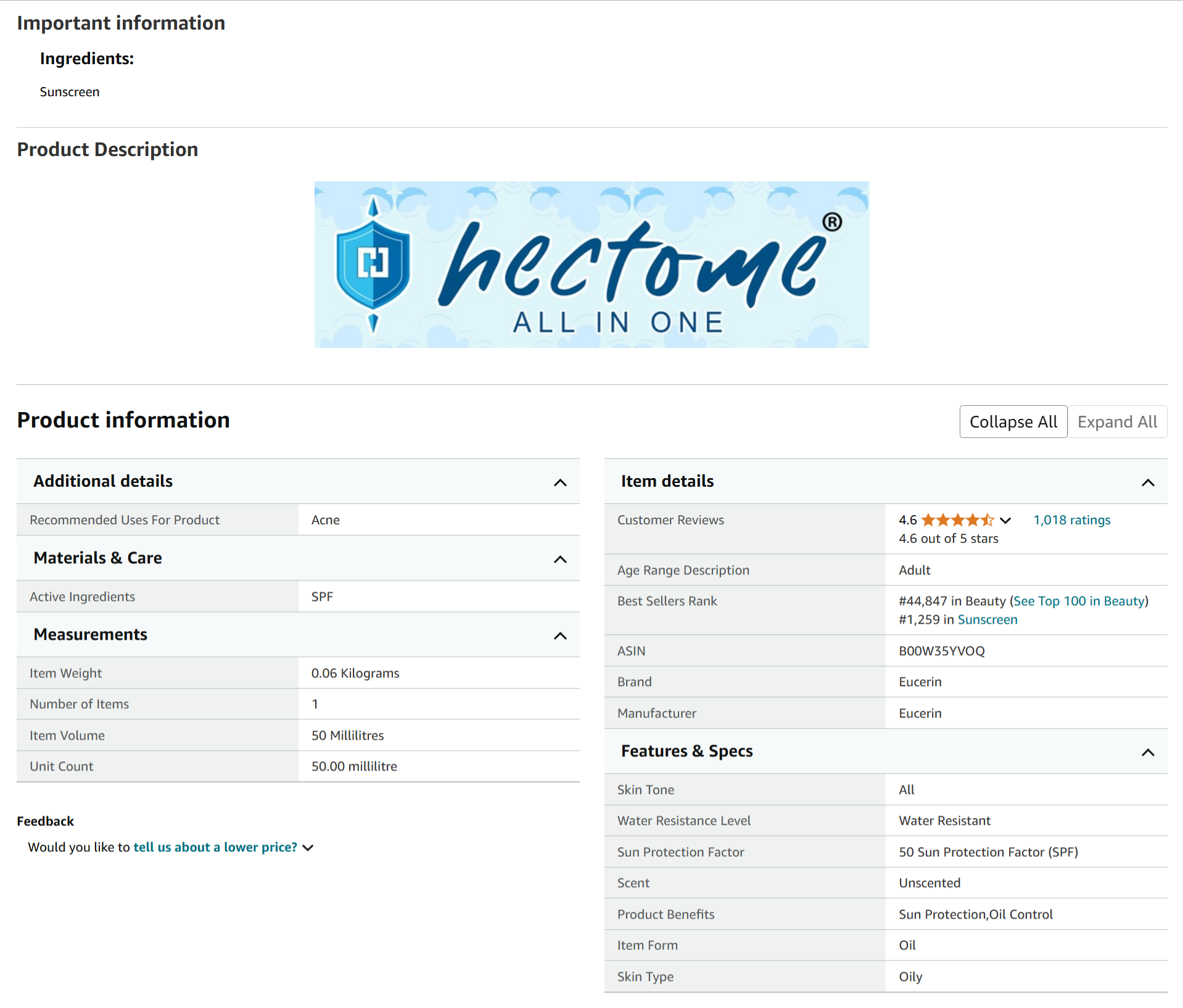Click the ASIN value B00W35YVOQ
This screenshot has height=1008, width=1183.
point(941,651)
